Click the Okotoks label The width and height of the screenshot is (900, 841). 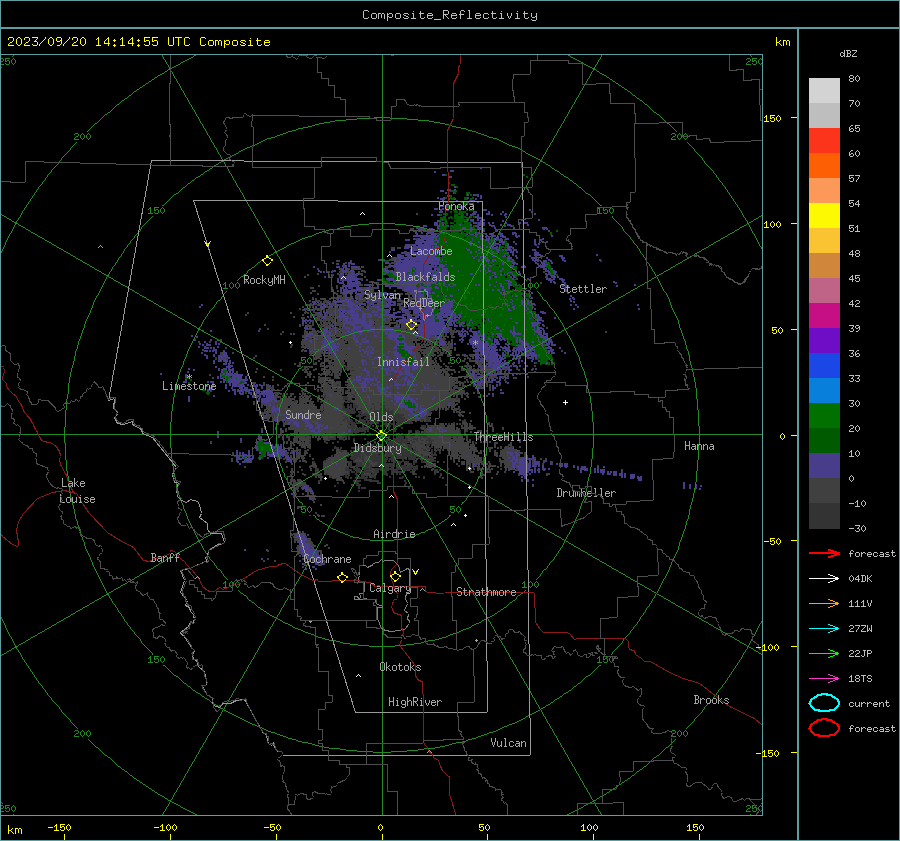tap(400, 667)
